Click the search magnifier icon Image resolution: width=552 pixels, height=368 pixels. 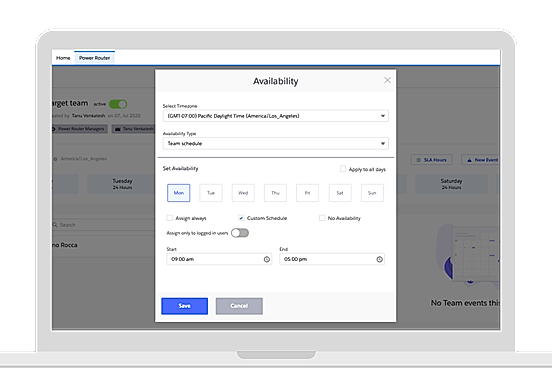[x=55, y=225]
